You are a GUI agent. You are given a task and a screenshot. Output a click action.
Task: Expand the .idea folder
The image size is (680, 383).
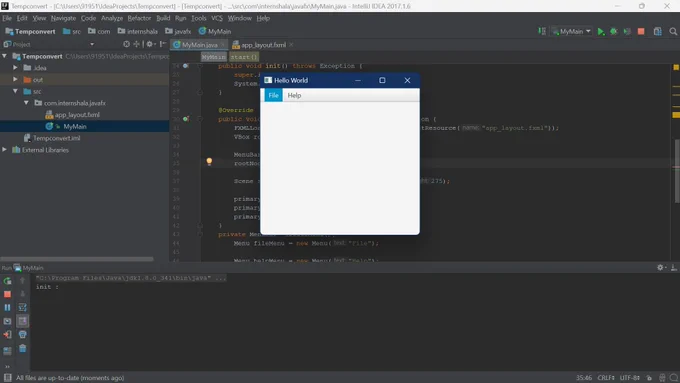(15, 68)
